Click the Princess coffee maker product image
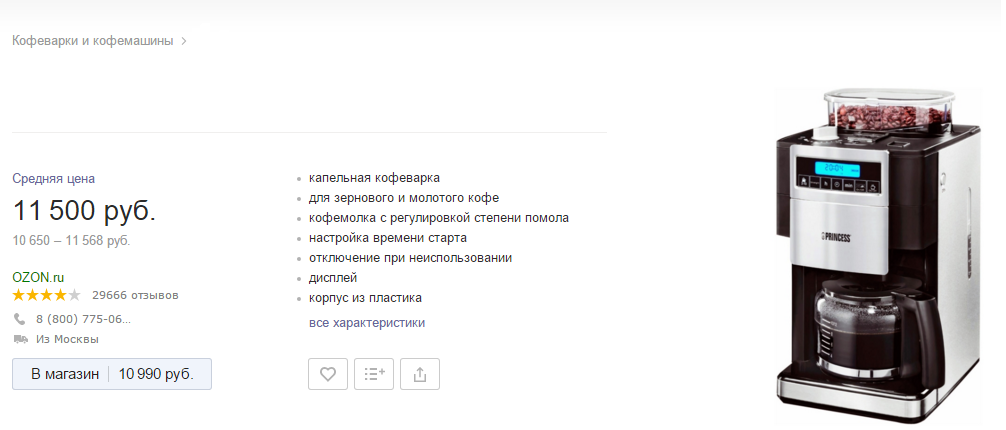The image size is (1006, 430). (x=878, y=254)
